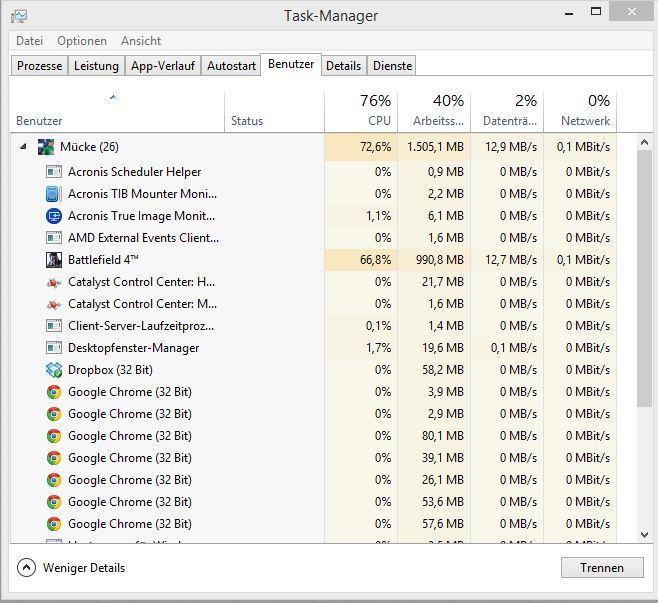Image resolution: width=658 pixels, height=603 pixels.
Task: Click the Acronis True Image Monitor icon
Action: [54, 216]
